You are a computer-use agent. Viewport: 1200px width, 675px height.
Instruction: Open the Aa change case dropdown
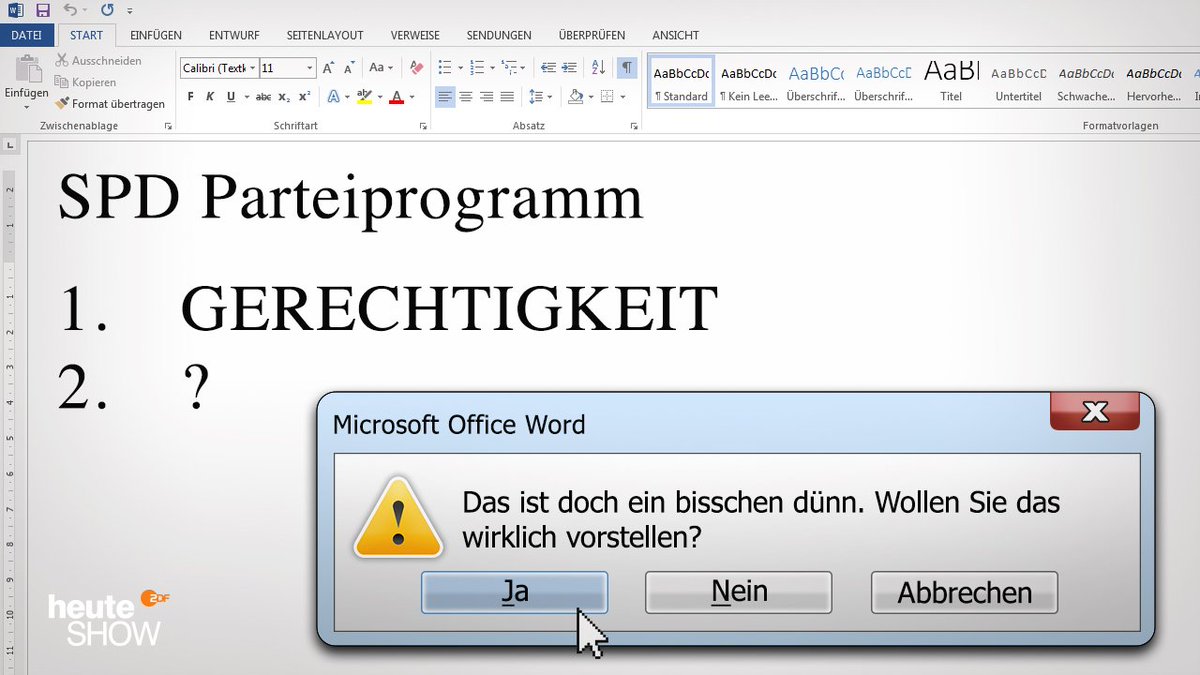pos(381,68)
